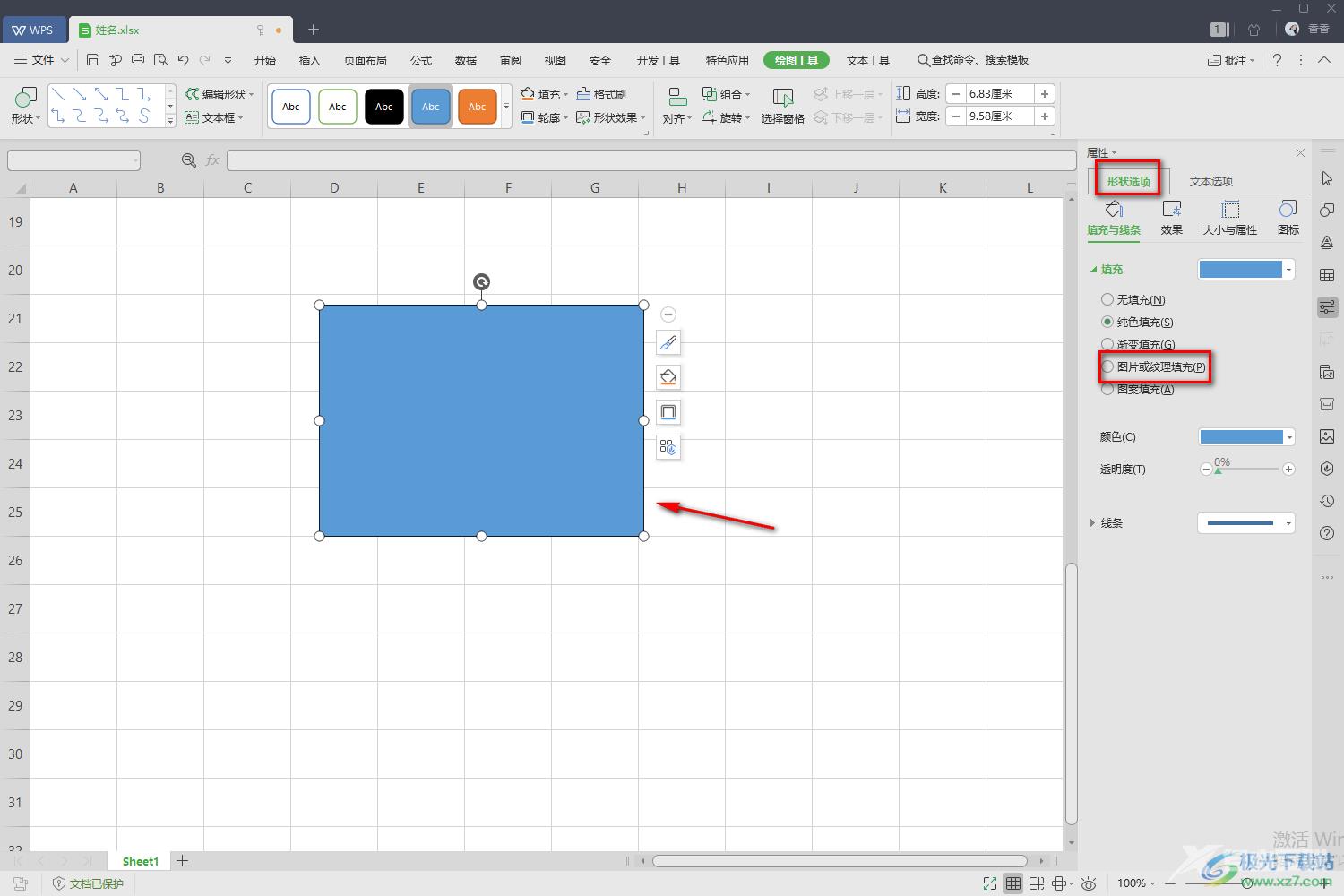Click the 格式刷 format painter
Viewport: 1344px width, 896px height.
pyautogui.click(x=601, y=94)
